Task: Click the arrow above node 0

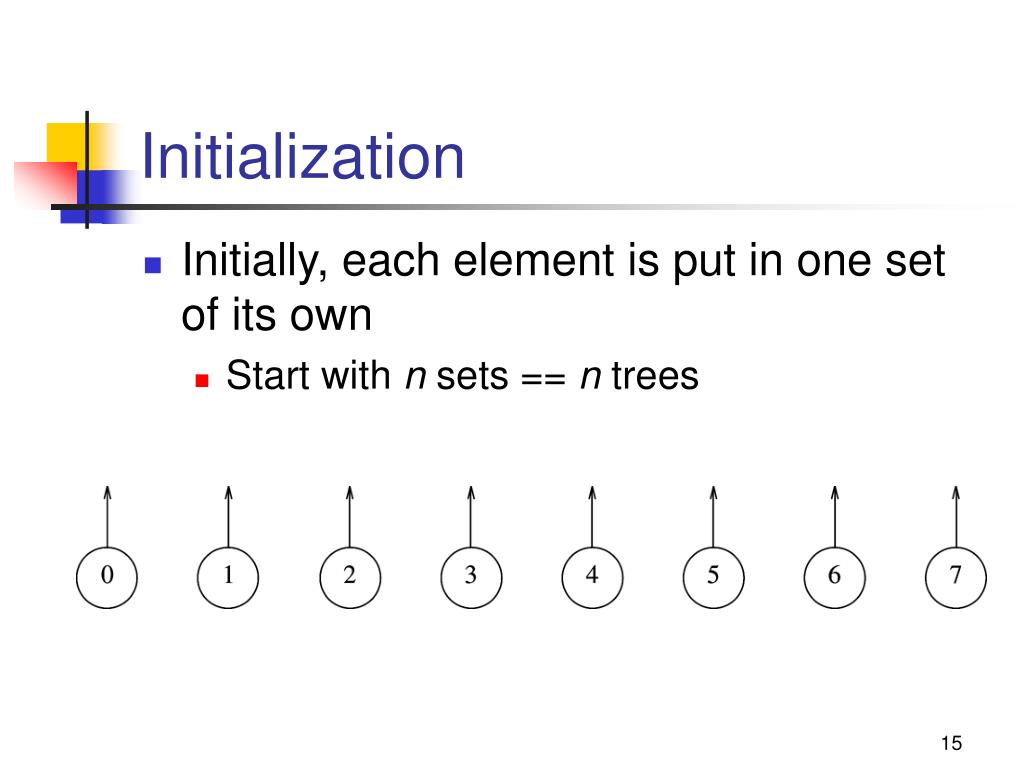Action: pos(107,516)
